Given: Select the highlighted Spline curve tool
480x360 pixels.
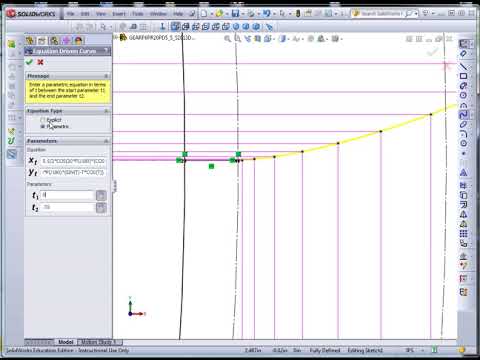Looking at the screenshot, I should tap(463, 115).
